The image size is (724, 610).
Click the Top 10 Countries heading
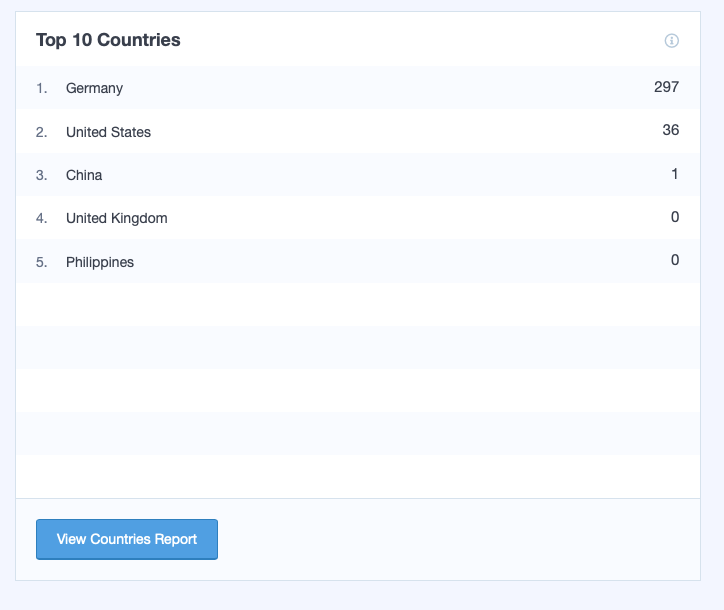108,40
